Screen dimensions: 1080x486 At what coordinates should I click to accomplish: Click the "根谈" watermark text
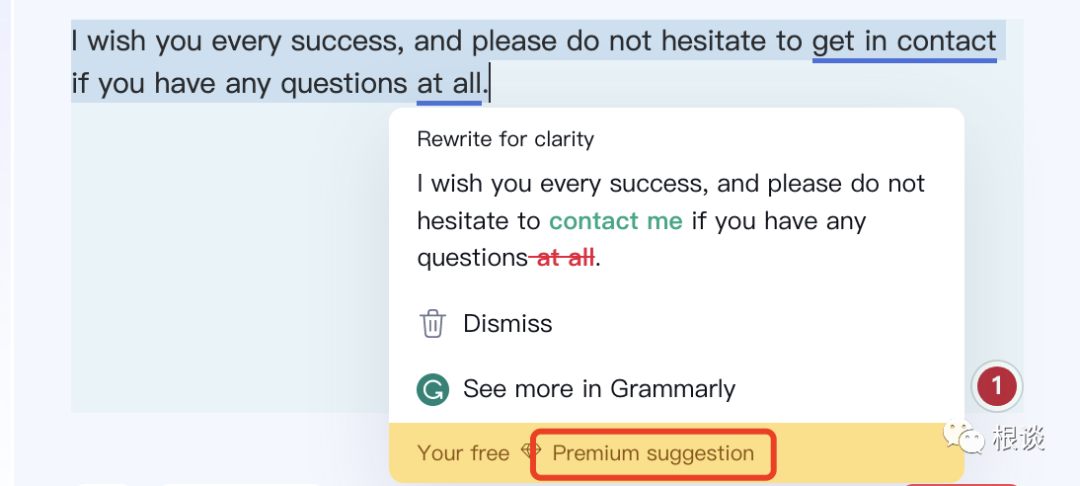point(1018,438)
